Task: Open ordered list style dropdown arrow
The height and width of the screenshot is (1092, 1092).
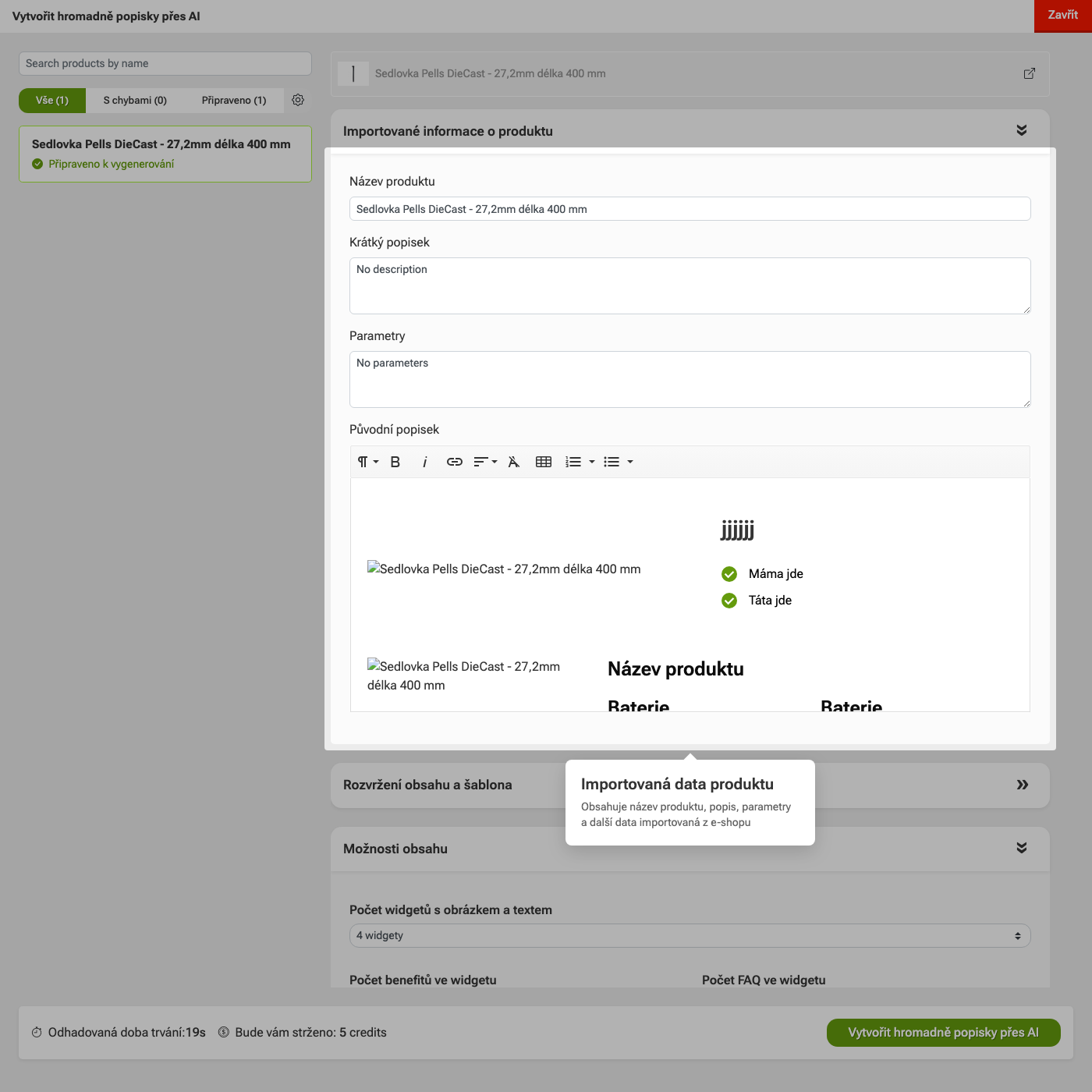Action: pyautogui.click(x=592, y=462)
